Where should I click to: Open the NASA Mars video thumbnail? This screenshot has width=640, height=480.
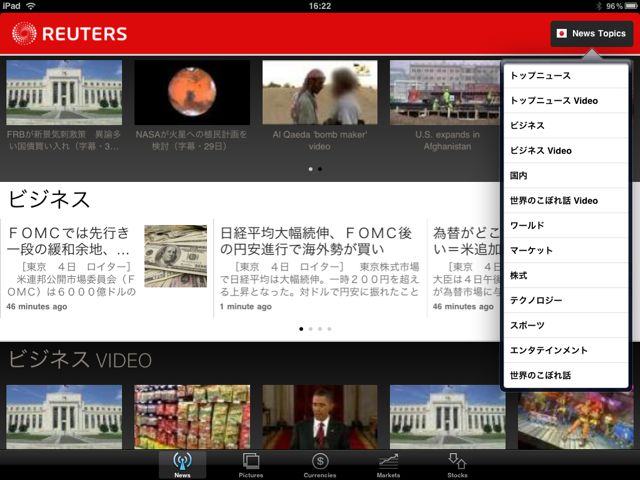pyautogui.click(x=192, y=92)
